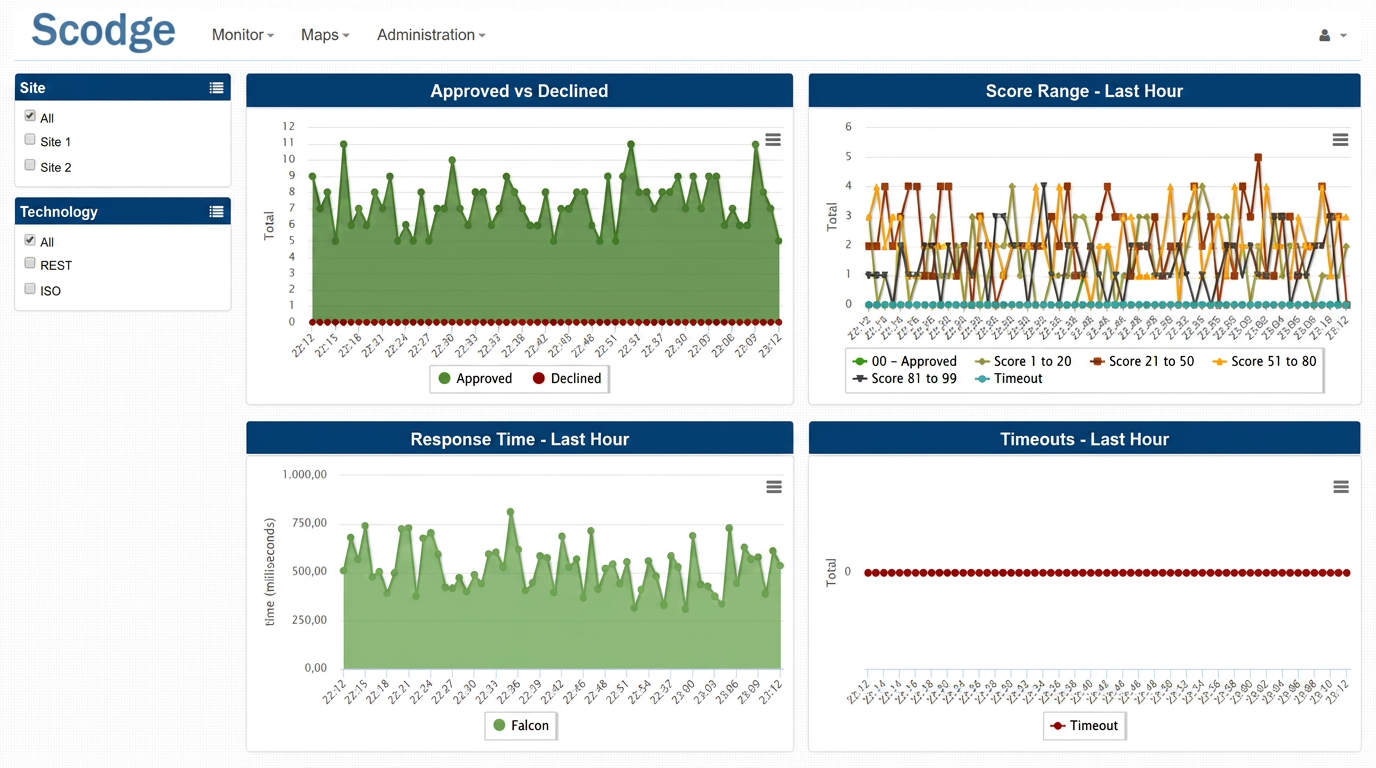
Task: Click the time (milliseconds) axis title
Action: (269, 572)
